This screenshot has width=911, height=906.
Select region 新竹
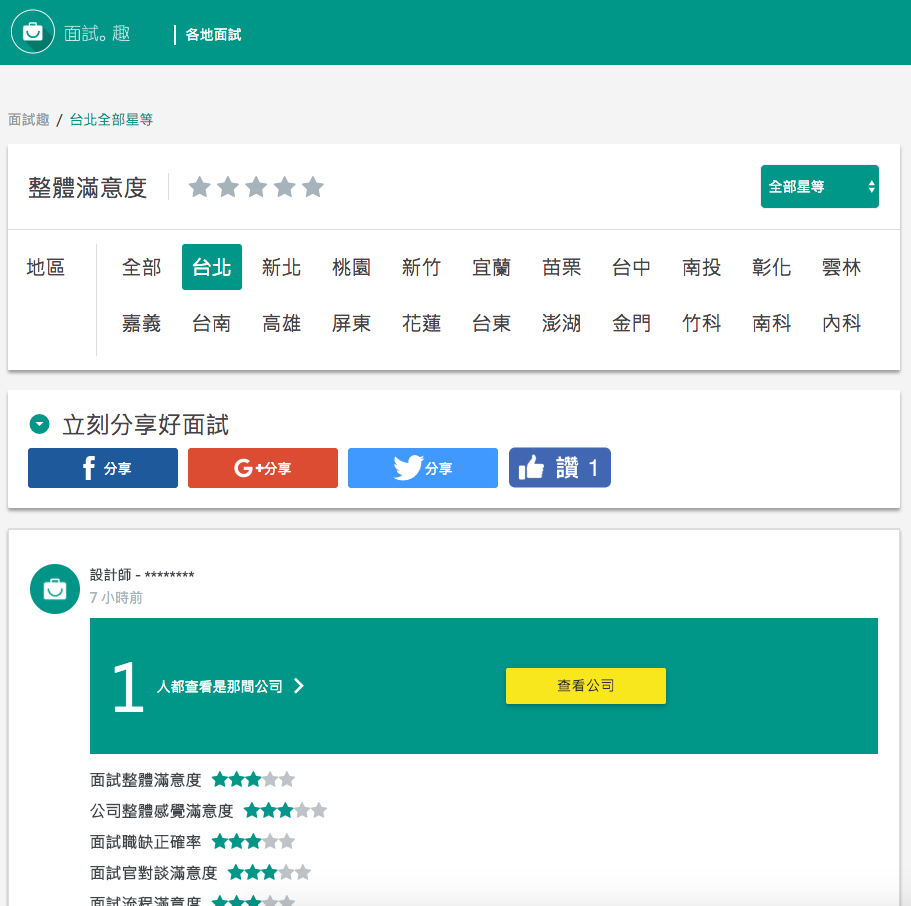point(421,267)
